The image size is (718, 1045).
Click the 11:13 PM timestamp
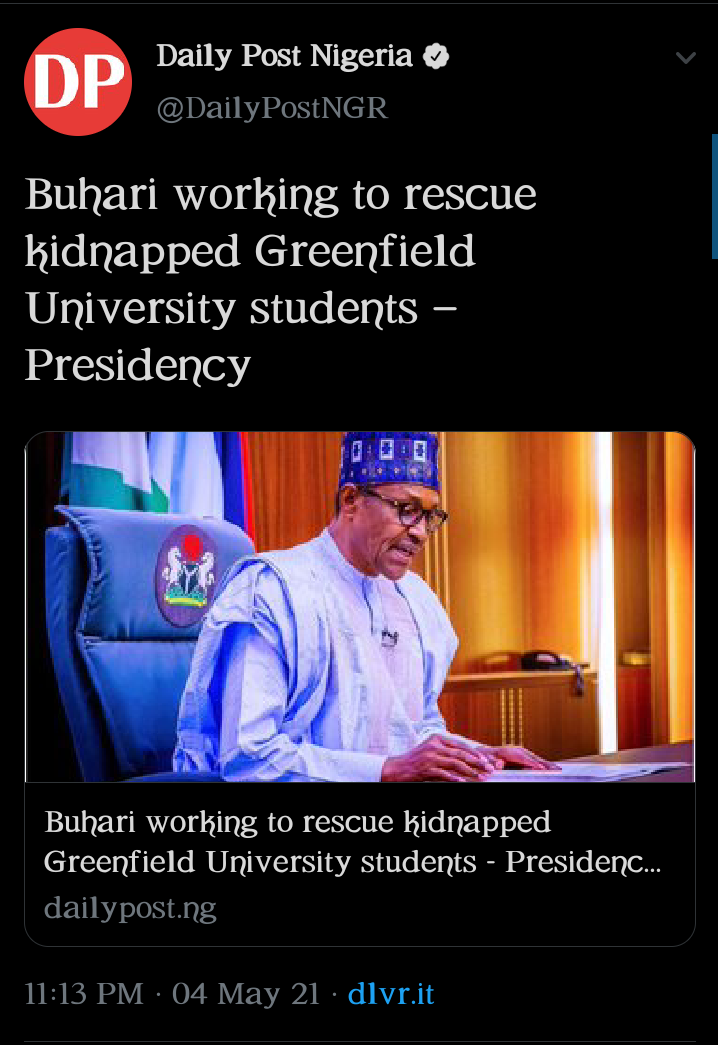[84, 994]
